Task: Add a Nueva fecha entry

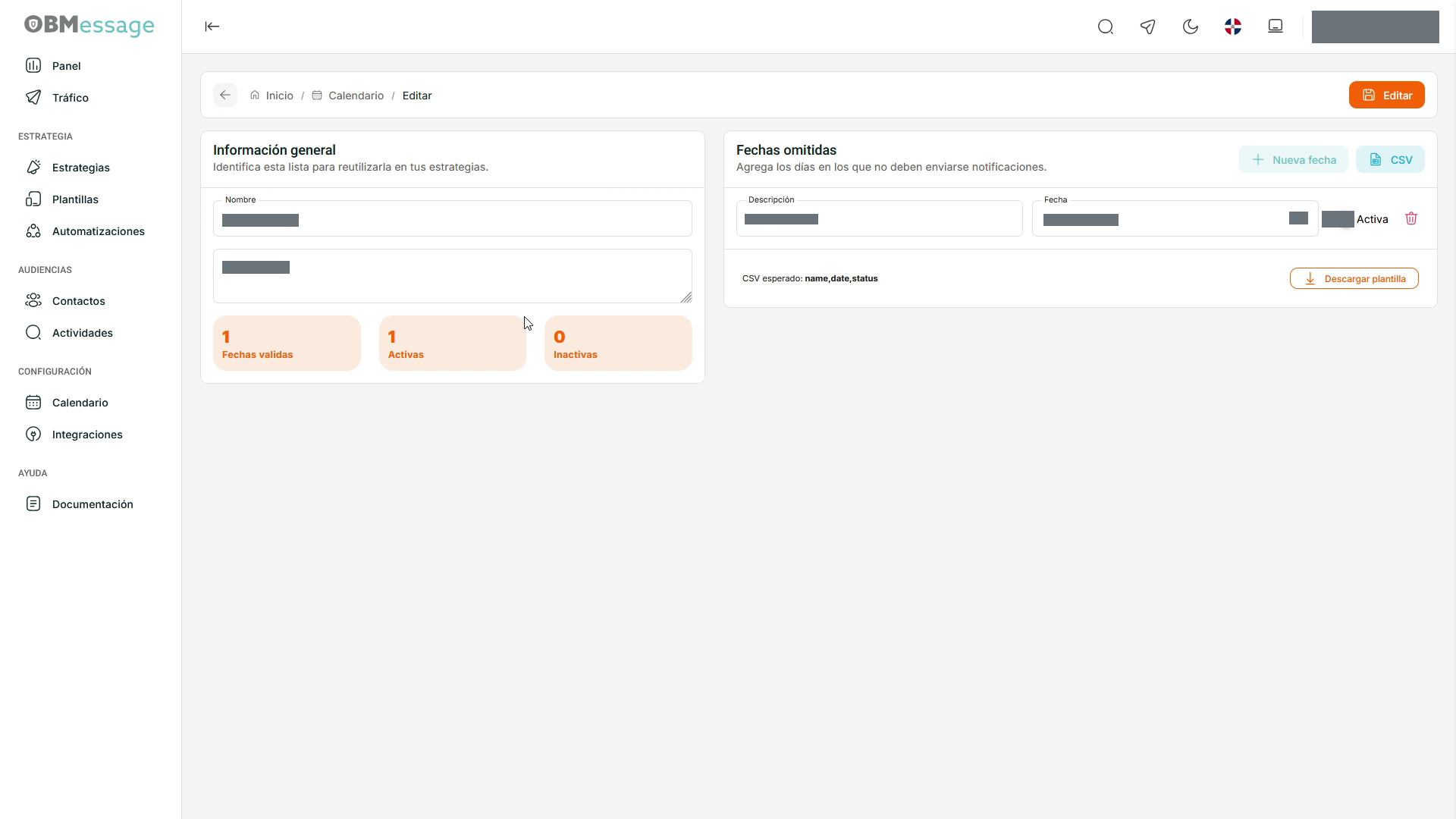Action: pyautogui.click(x=1293, y=159)
